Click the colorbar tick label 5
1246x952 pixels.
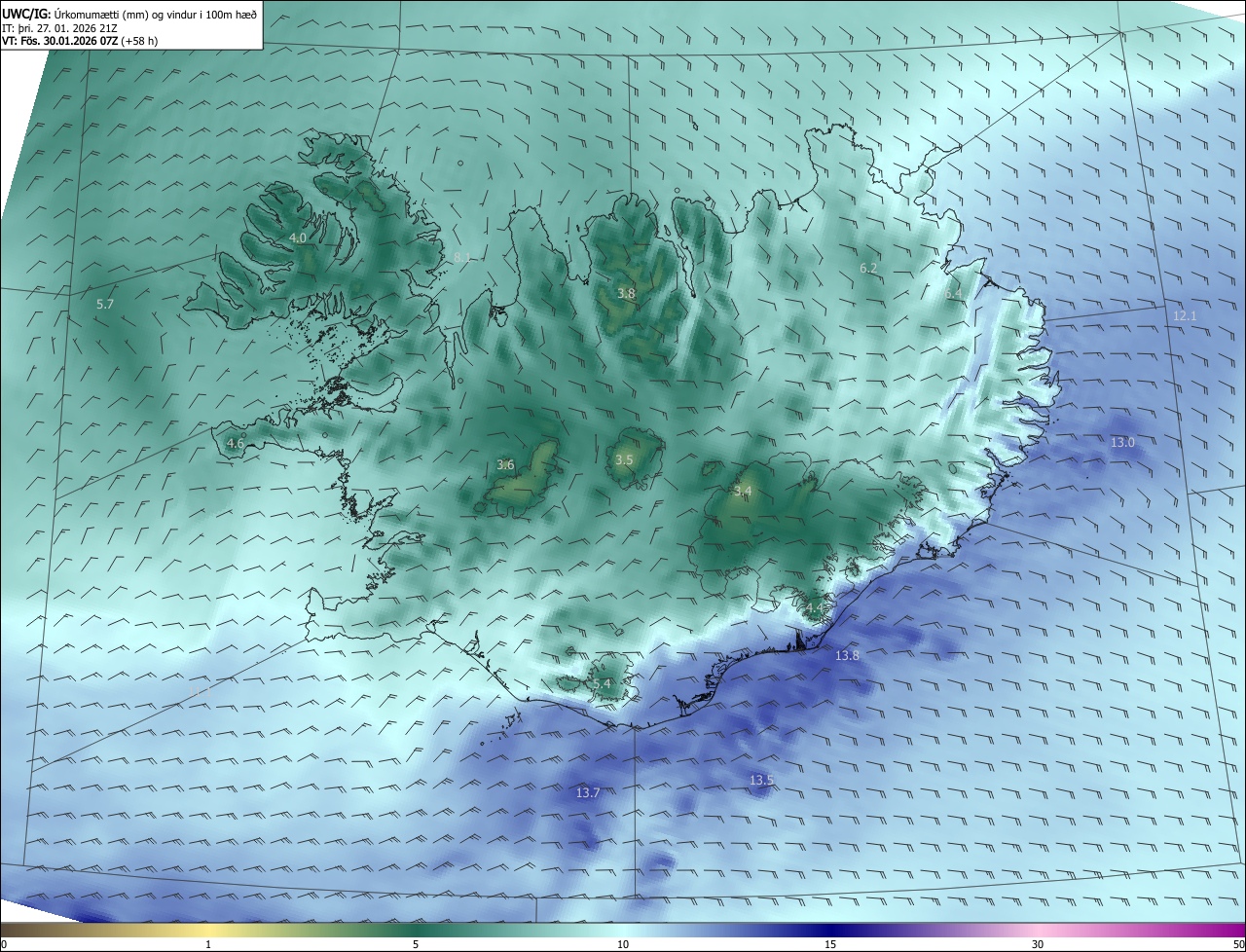coord(416,944)
